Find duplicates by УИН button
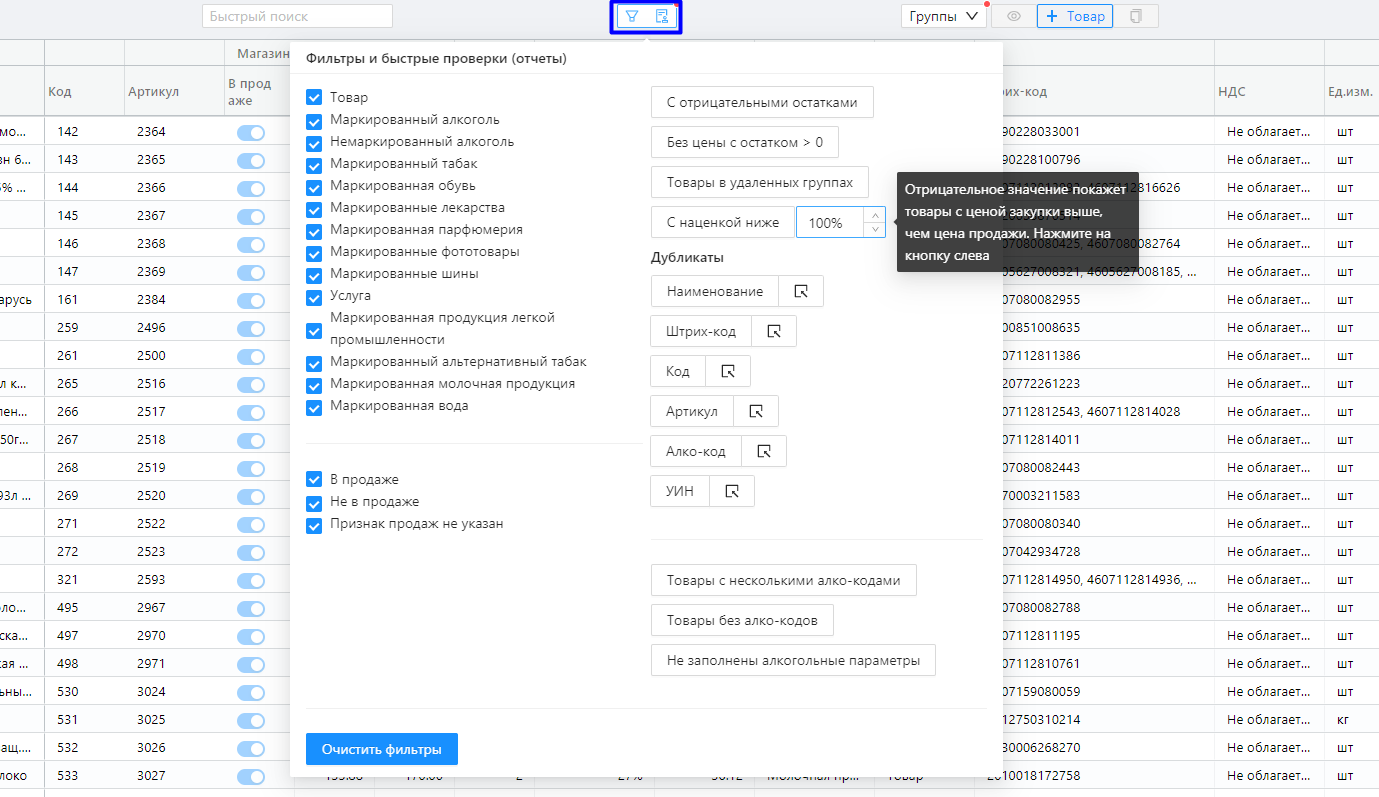1379x797 pixels. (x=680, y=491)
